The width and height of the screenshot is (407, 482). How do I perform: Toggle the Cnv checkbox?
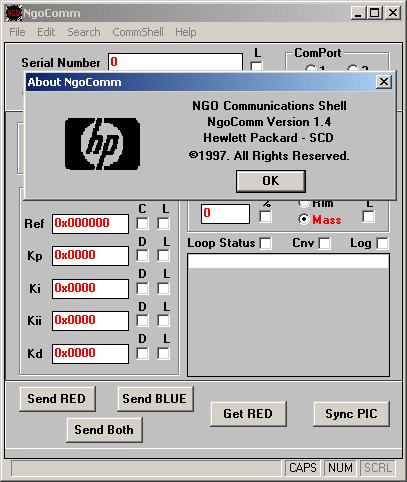(324, 243)
